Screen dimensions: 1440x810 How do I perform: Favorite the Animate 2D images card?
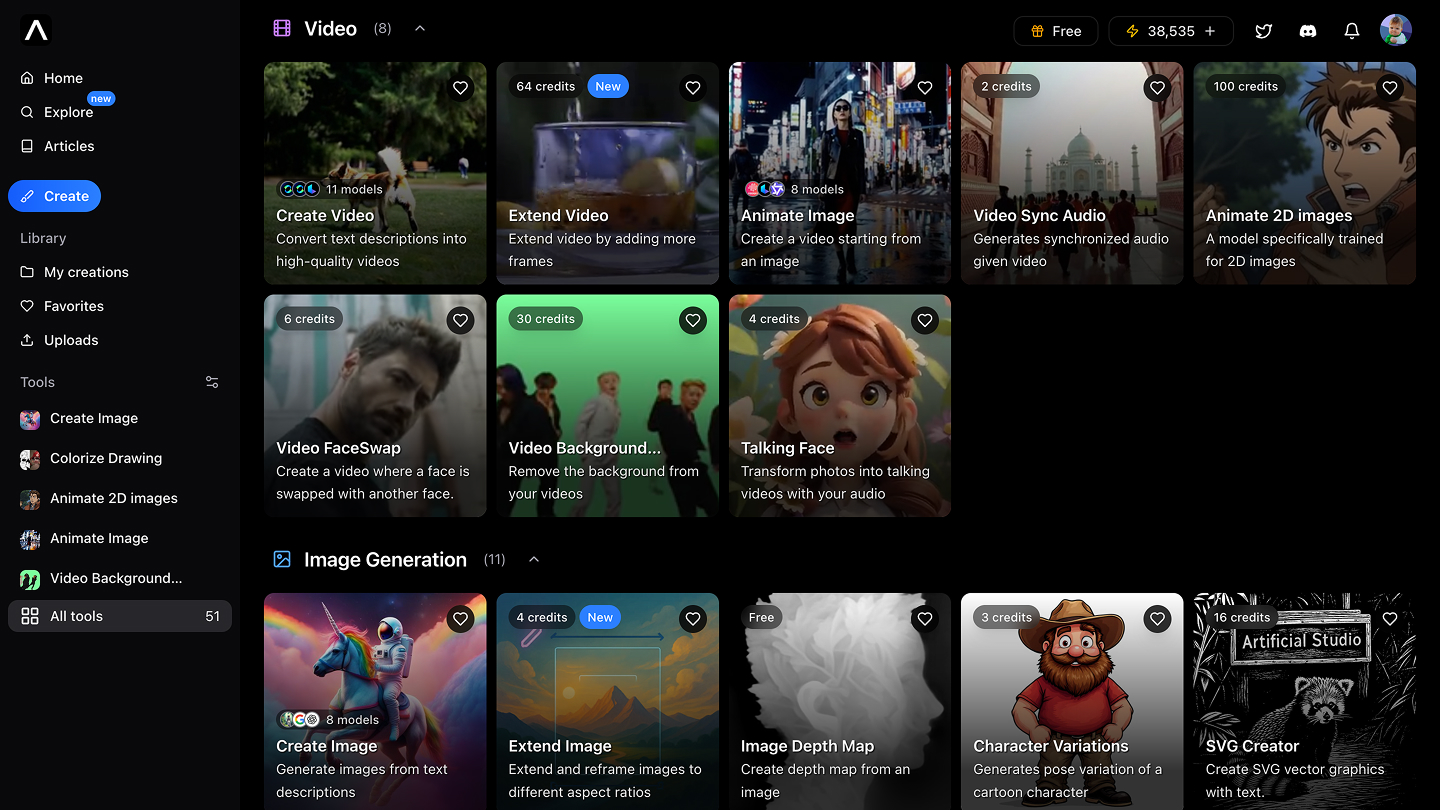tap(1390, 88)
